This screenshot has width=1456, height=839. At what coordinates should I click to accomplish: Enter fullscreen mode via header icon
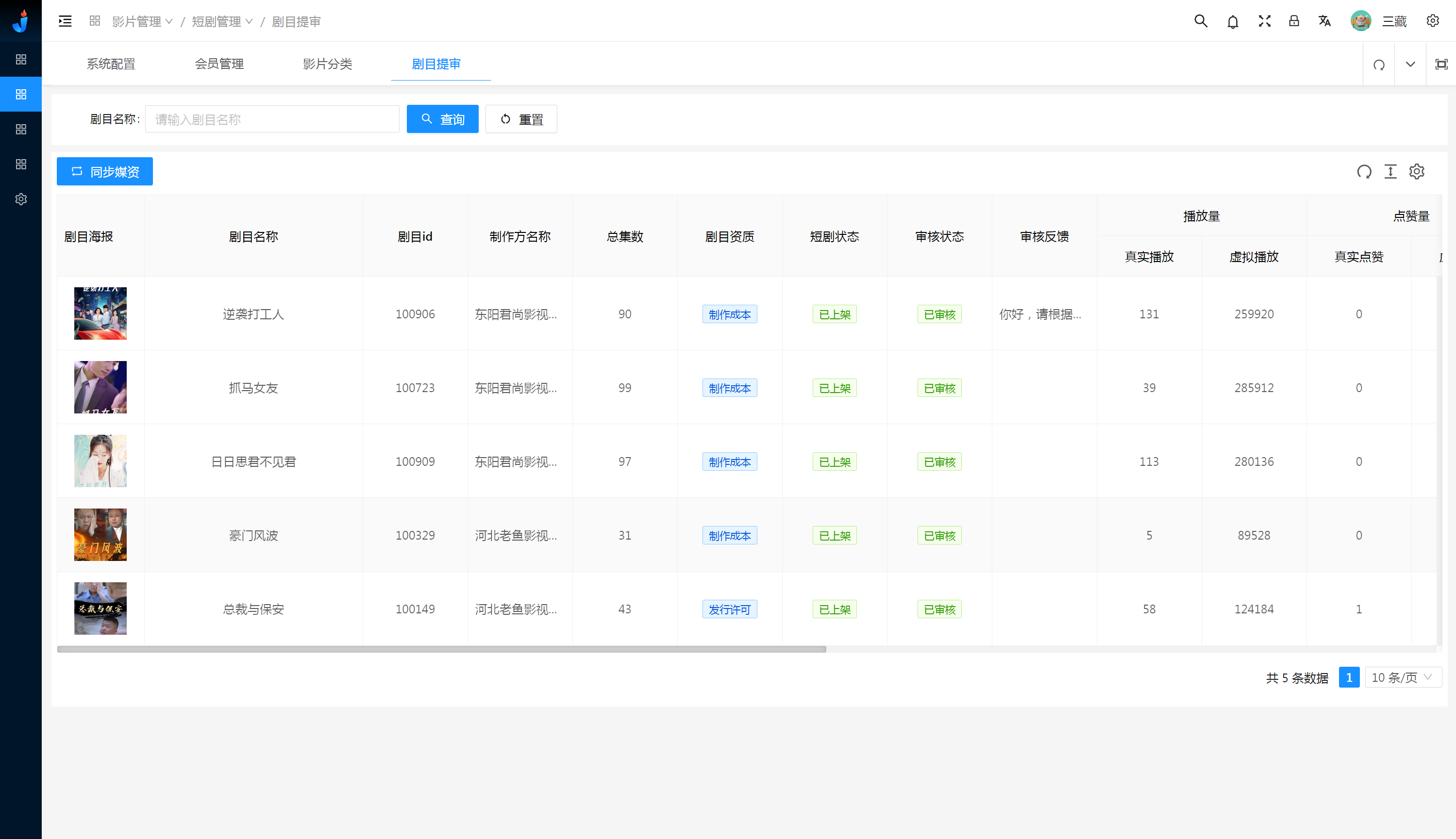pyautogui.click(x=1264, y=21)
